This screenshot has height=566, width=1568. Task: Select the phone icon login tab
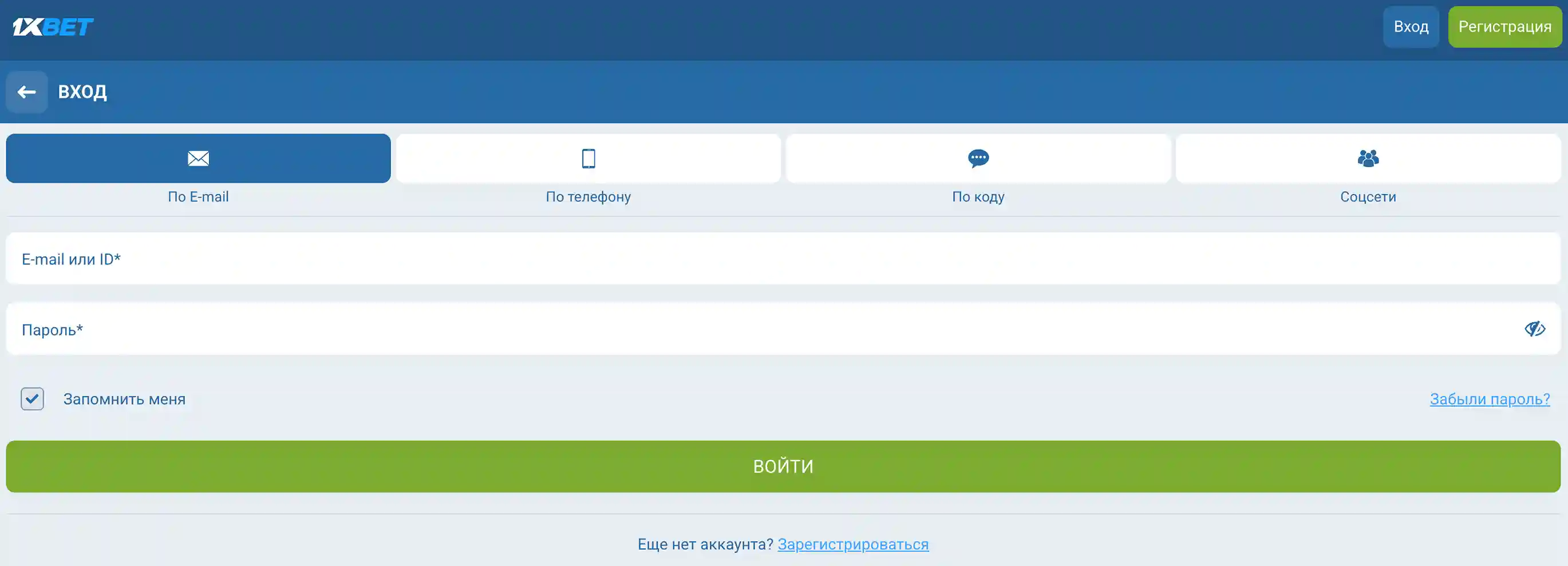588,158
